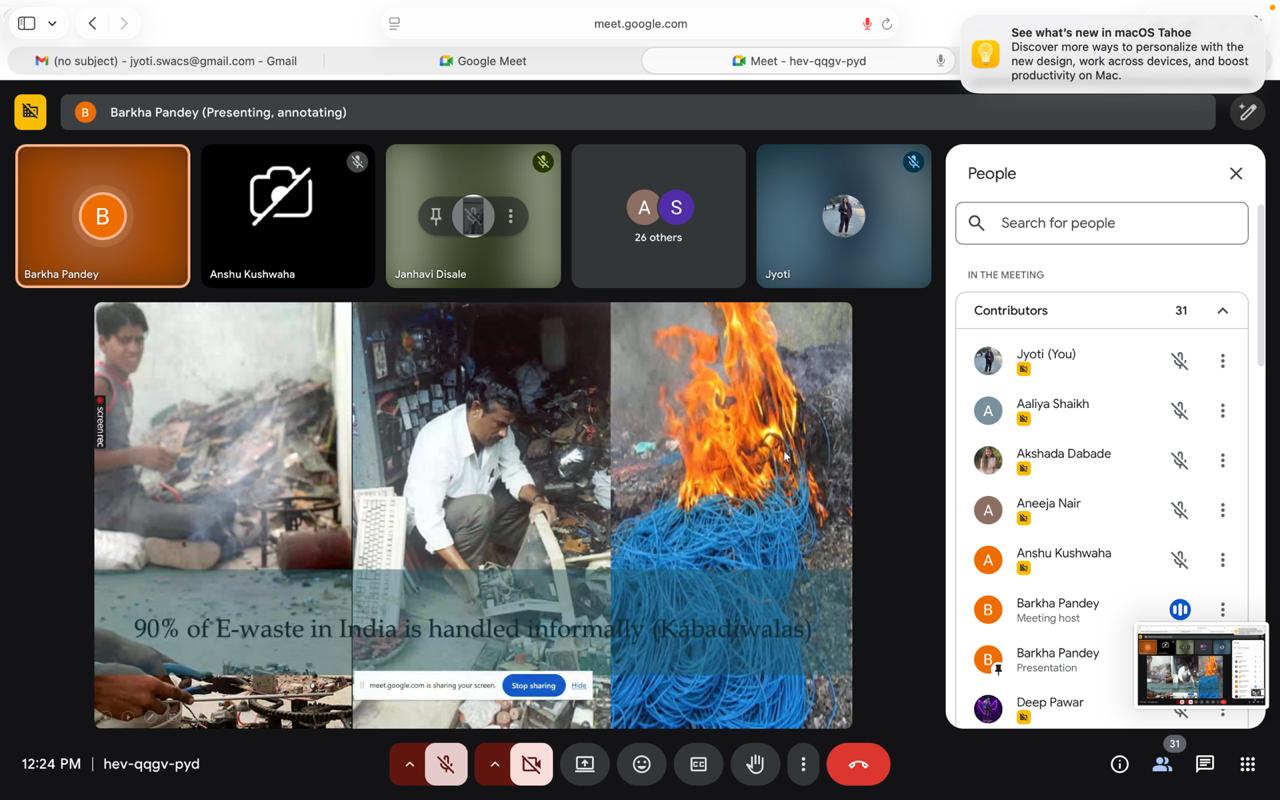The width and height of the screenshot is (1280, 800).
Task: Leave the call with red button
Action: 858,764
